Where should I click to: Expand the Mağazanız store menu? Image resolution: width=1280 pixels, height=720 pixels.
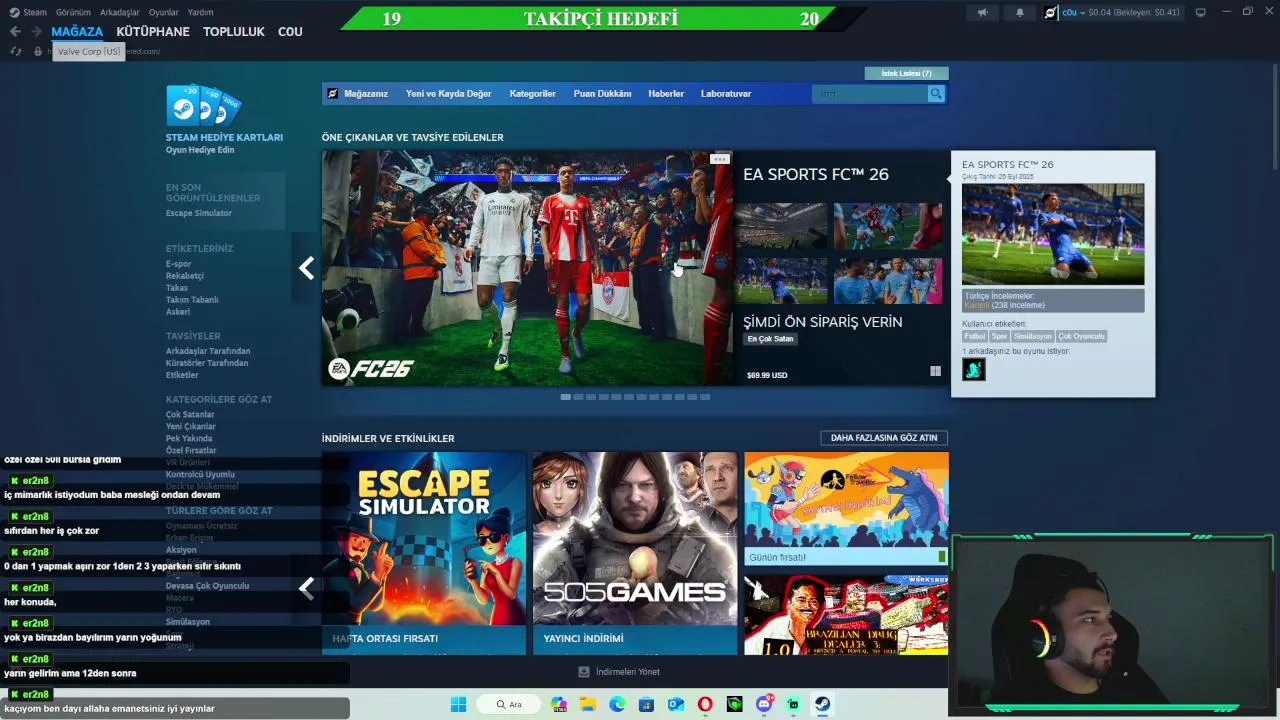coord(365,93)
